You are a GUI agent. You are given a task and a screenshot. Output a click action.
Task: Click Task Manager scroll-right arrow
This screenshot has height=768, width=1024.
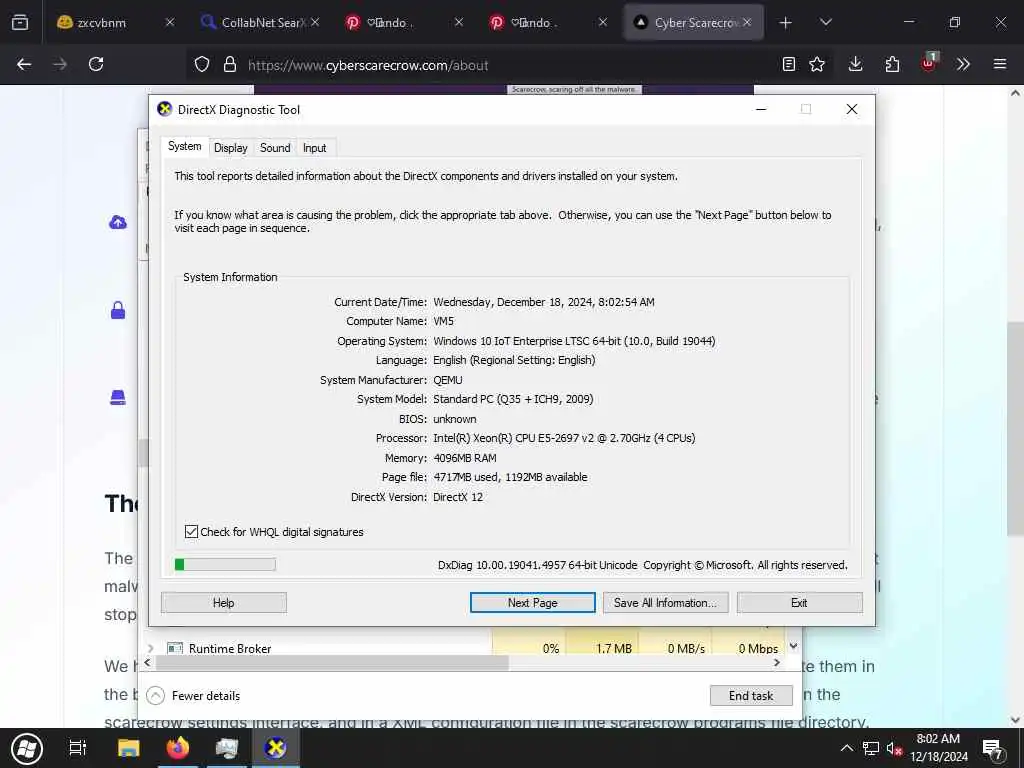coord(776,663)
